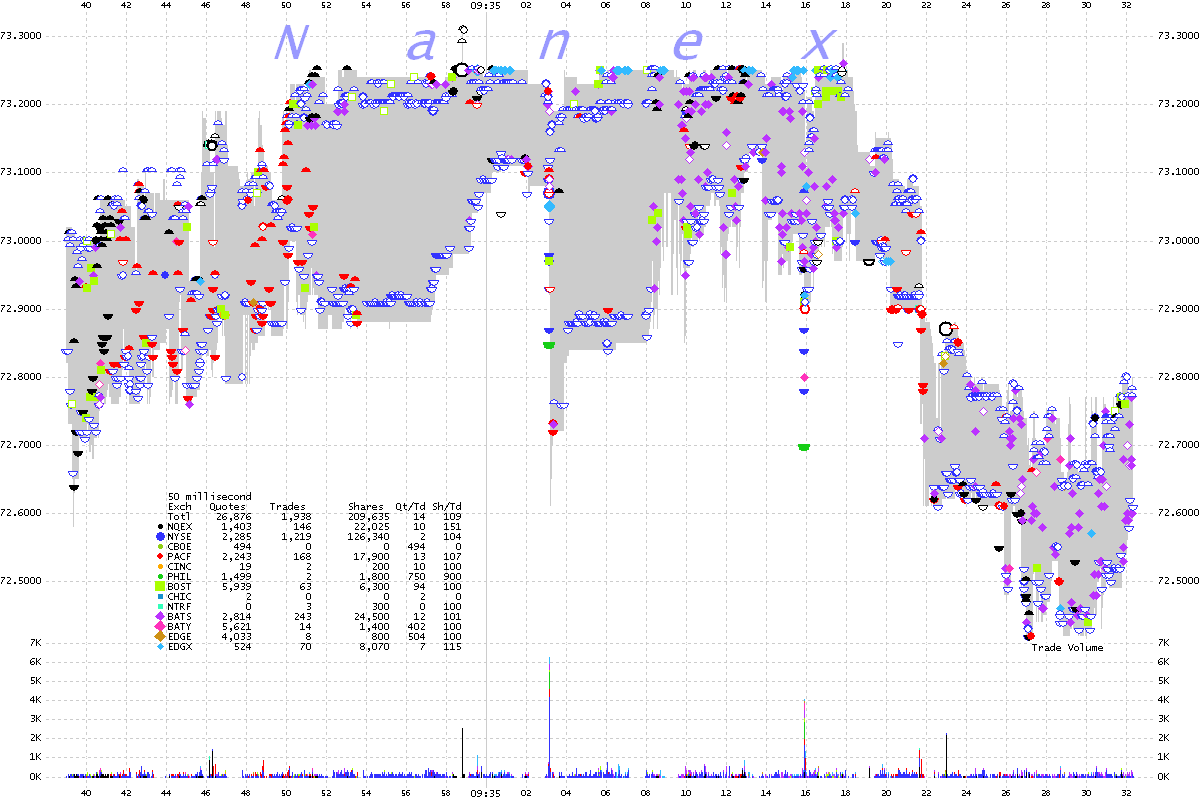Click the red PACF legend diamond

tap(160, 555)
